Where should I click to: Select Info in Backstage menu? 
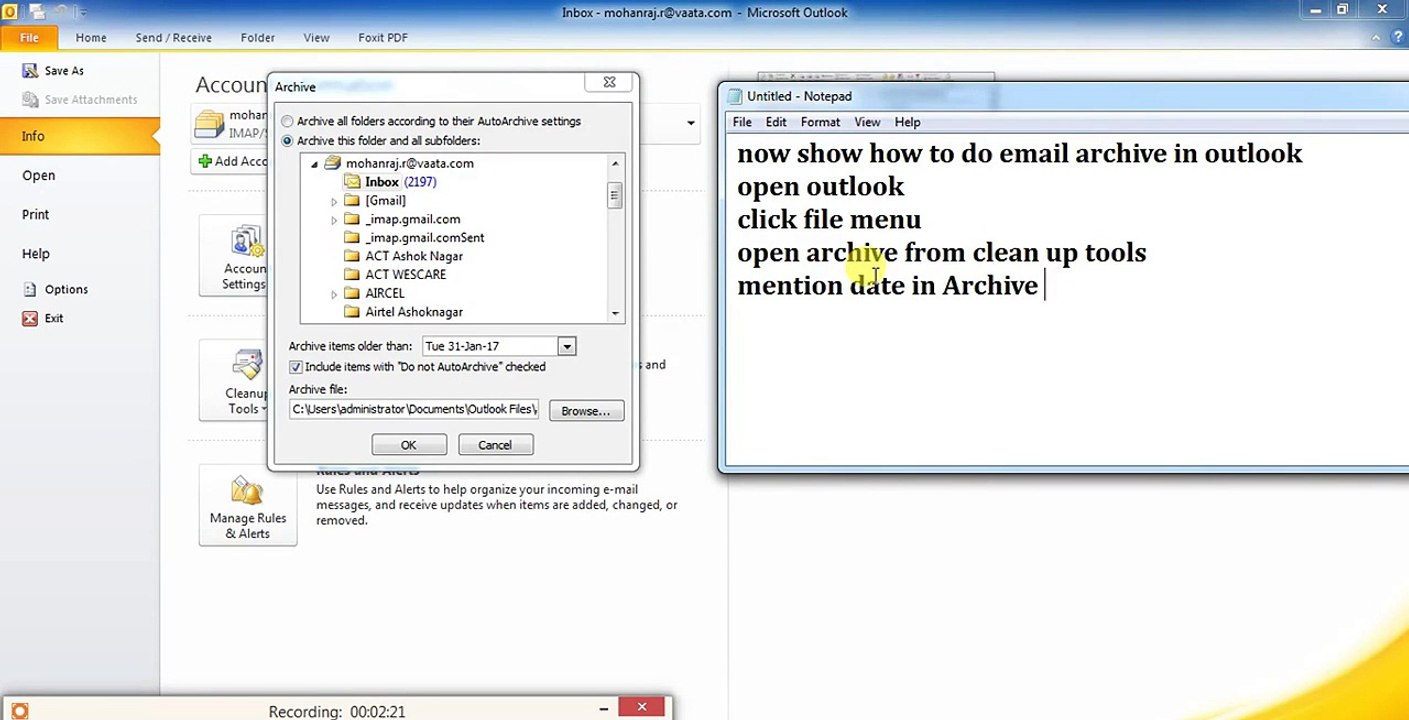pyautogui.click(x=80, y=136)
